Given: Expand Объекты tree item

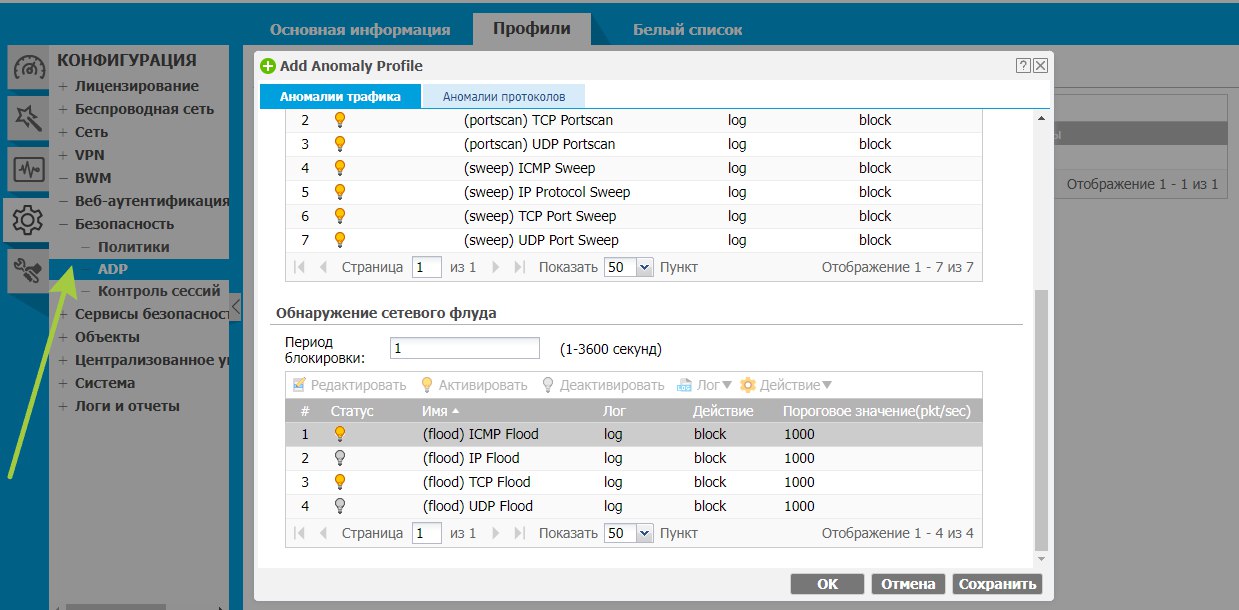Looking at the screenshot, I should (63, 337).
